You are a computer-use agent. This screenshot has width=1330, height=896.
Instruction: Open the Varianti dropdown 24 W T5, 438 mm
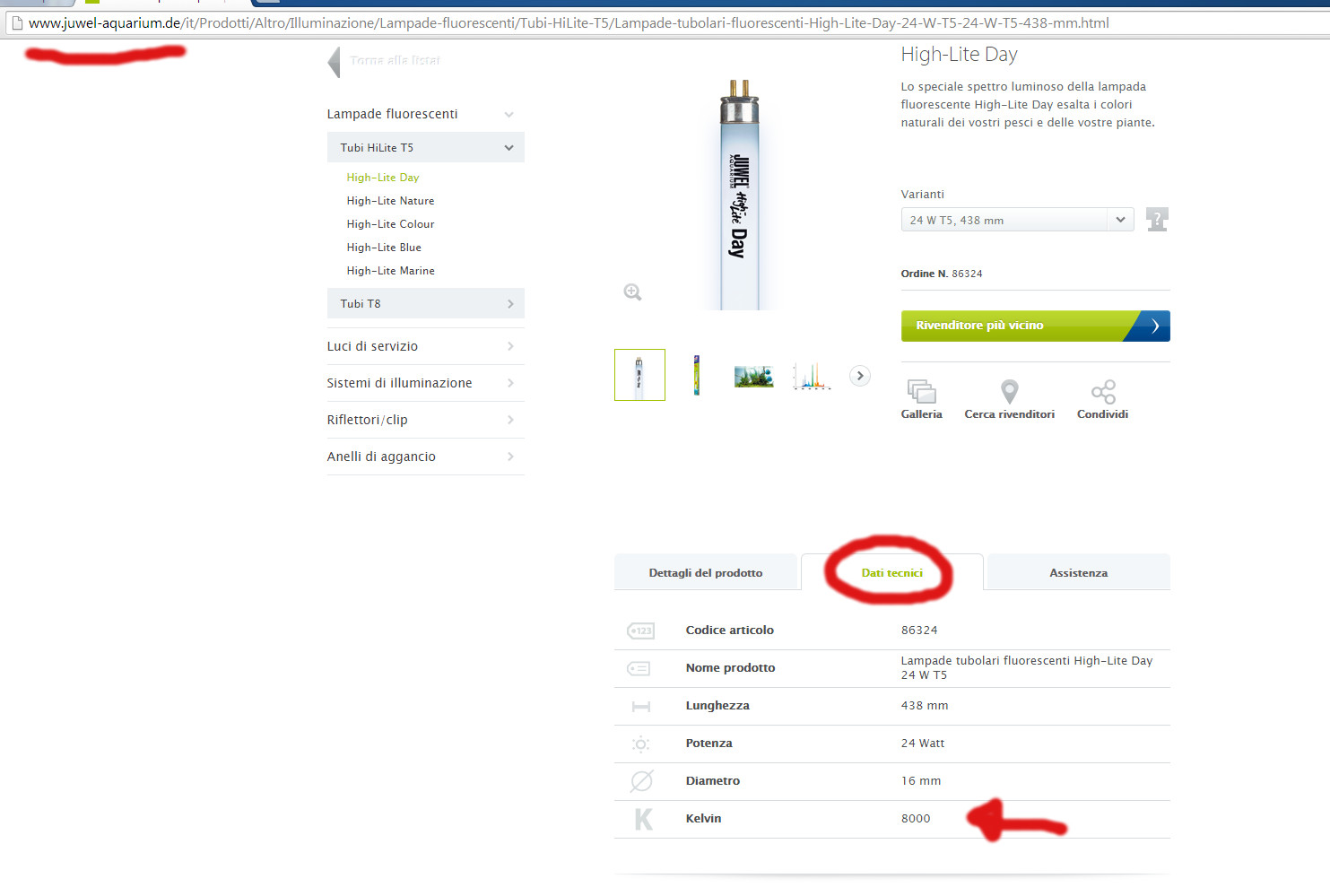[x=1017, y=220]
